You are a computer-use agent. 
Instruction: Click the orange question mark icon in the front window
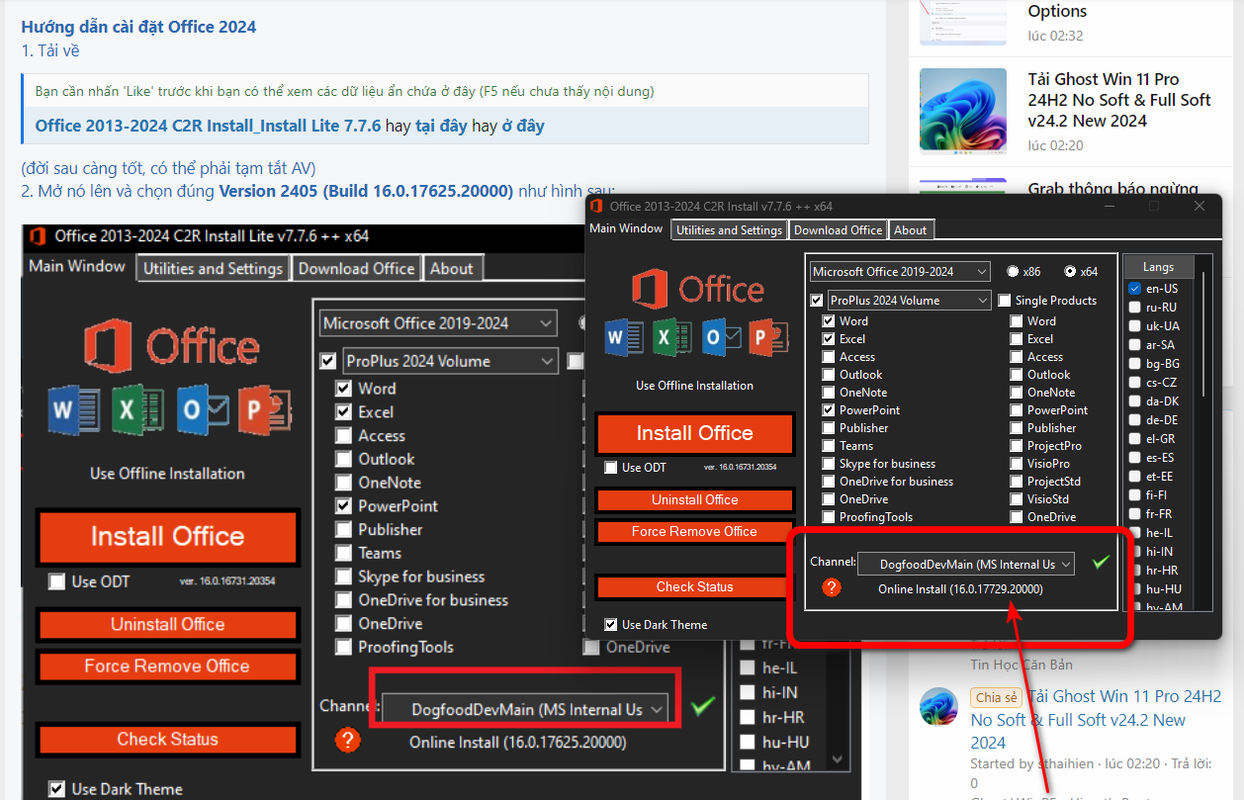831,588
